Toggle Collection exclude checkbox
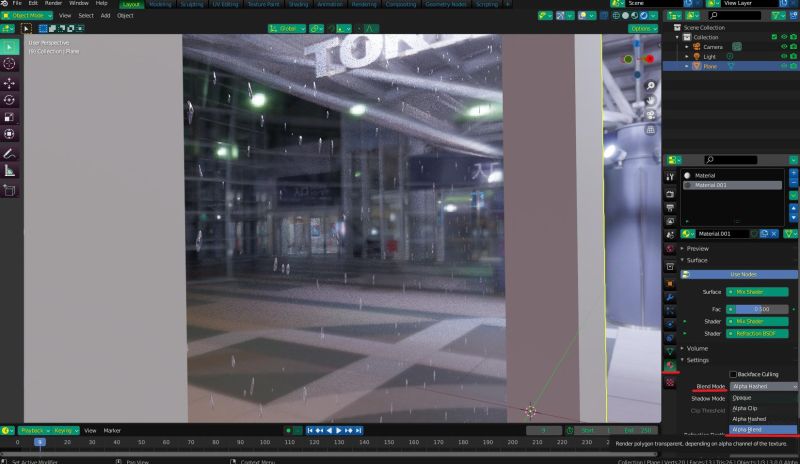 (774, 37)
